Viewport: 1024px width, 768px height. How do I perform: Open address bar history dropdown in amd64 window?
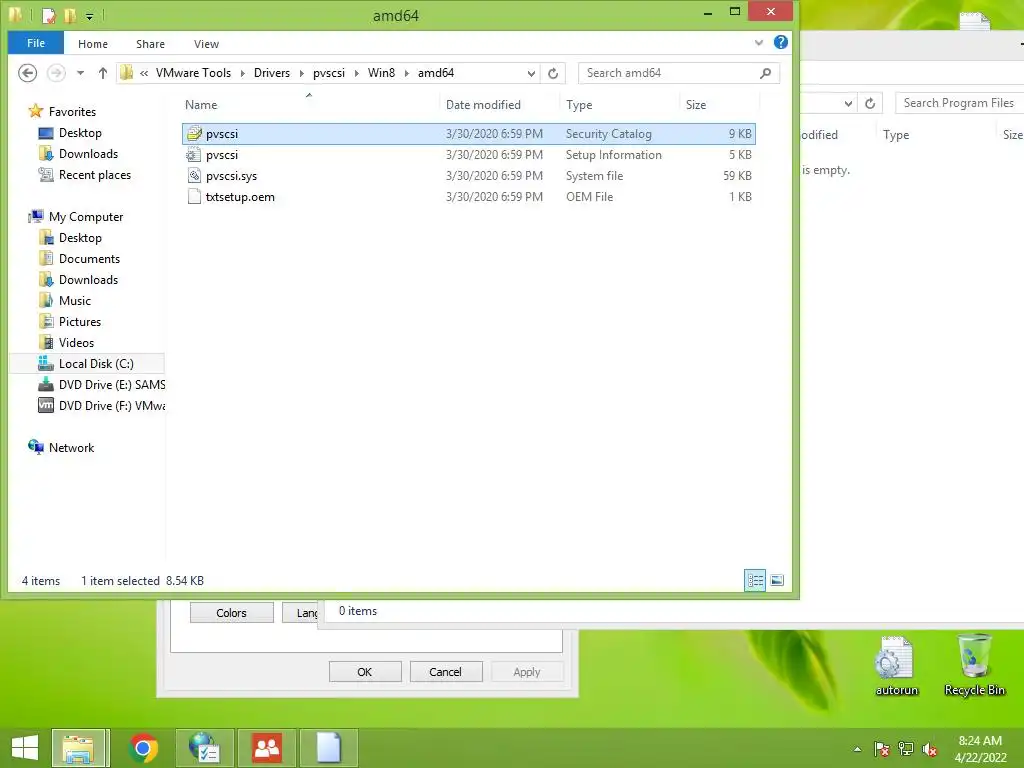[x=532, y=73]
